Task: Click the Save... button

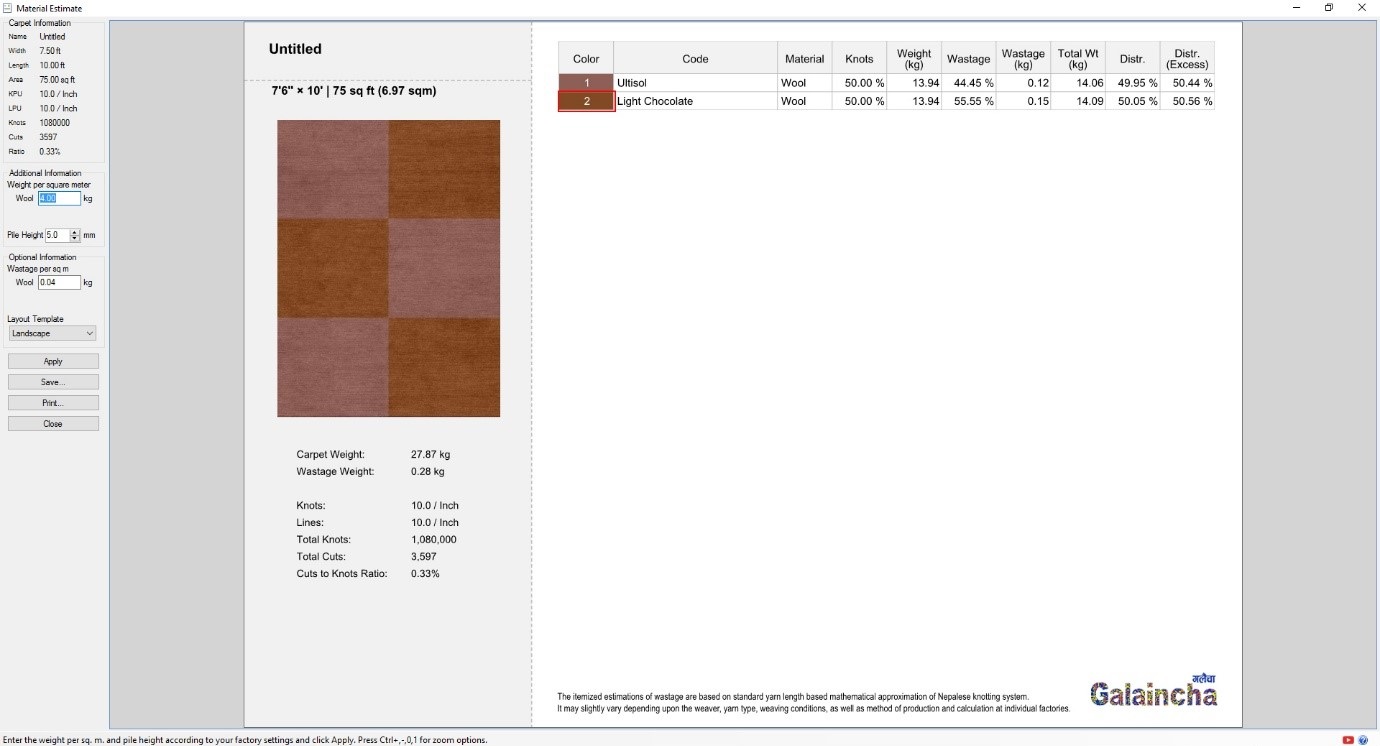Action: pyautogui.click(x=53, y=382)
